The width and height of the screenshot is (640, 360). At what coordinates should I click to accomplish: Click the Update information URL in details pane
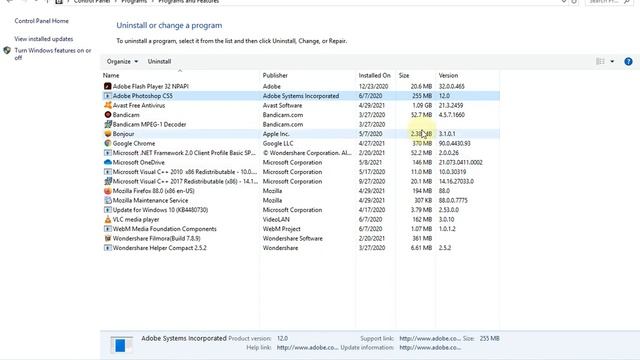pos(430,348)
